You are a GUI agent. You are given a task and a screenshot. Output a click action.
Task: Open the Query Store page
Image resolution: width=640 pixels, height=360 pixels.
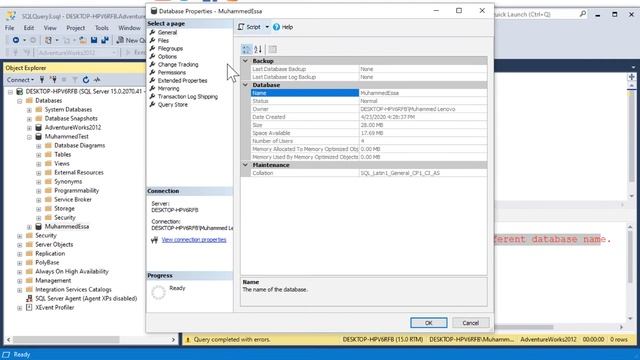click(x=172, y=104)
